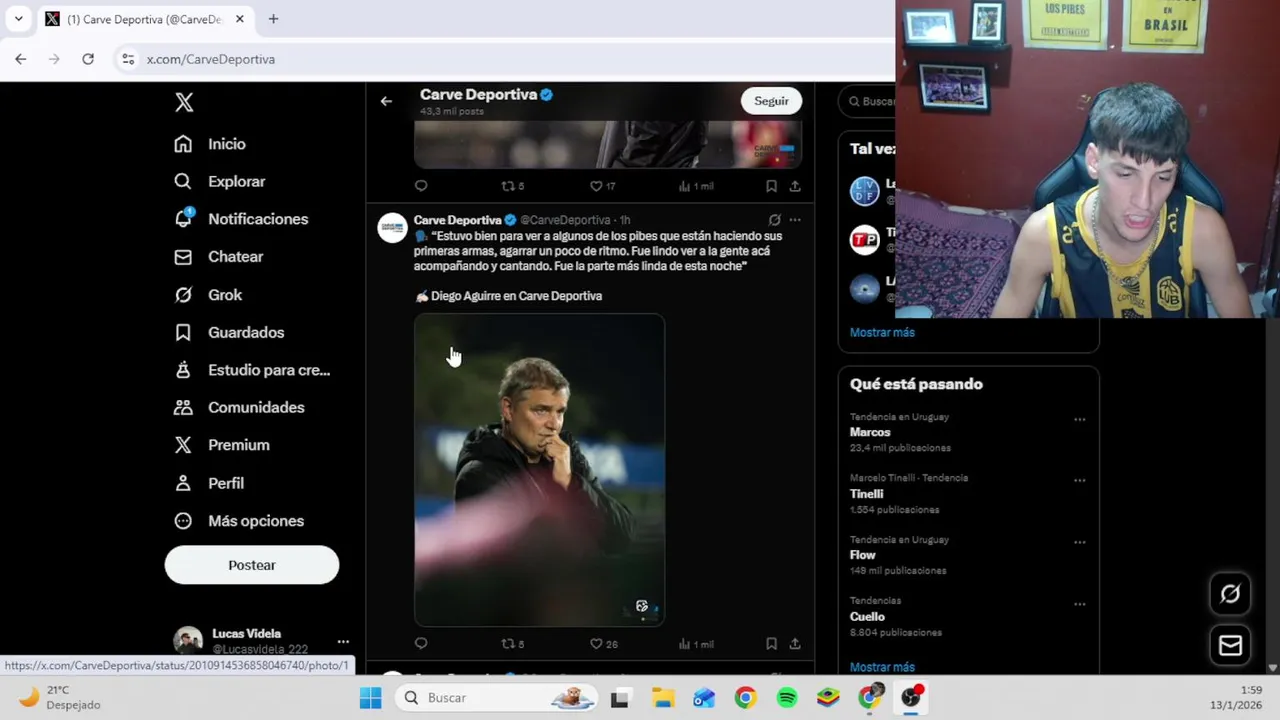Open weather widget 21°C Despejado
Image resolution: width=1280 pixels, height=720 pixels.
[60, 697]
